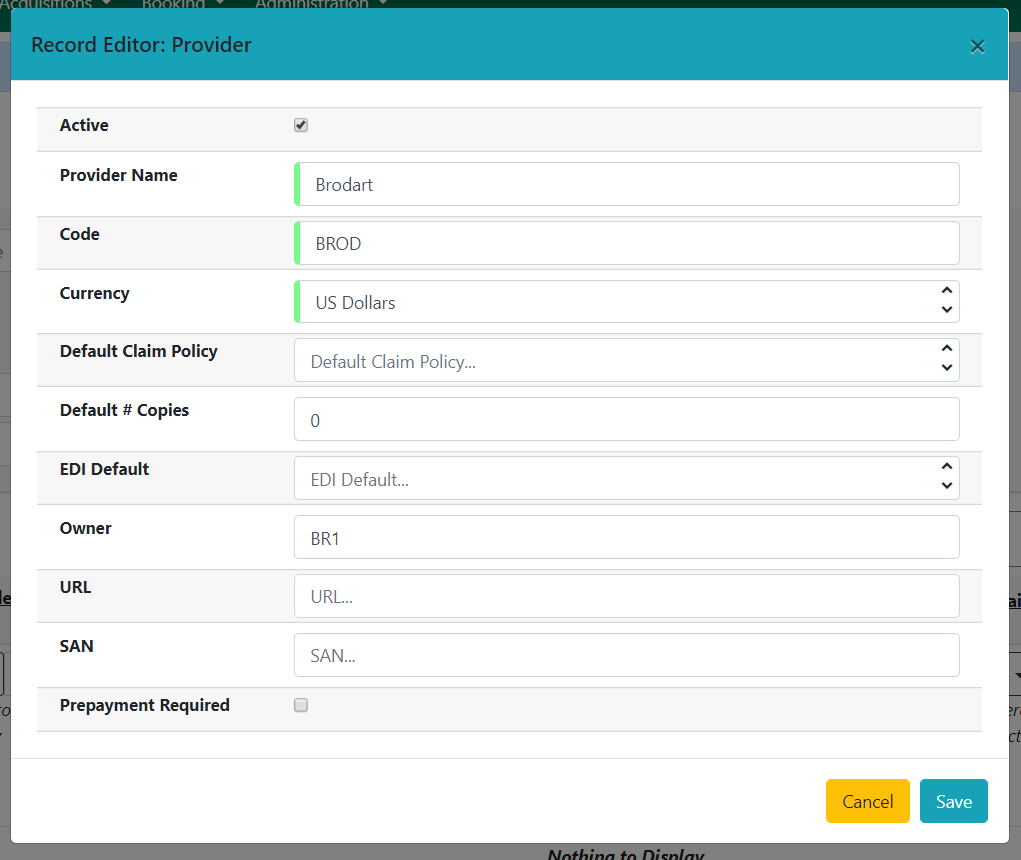Click the Code field containing BROD

click(x=626, y=243)
